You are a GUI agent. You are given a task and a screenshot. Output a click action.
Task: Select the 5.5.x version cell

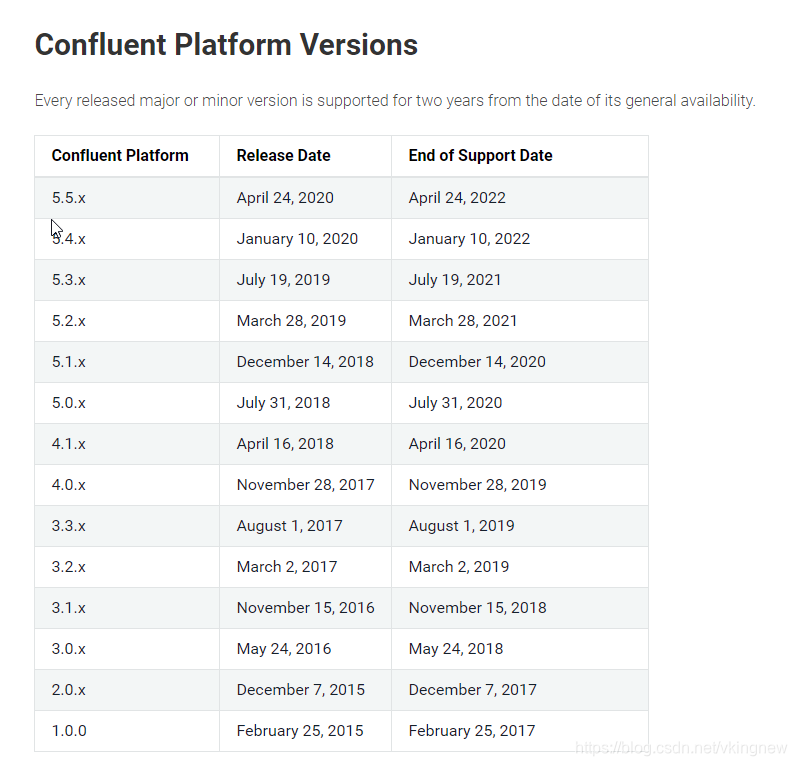point(69,197)
